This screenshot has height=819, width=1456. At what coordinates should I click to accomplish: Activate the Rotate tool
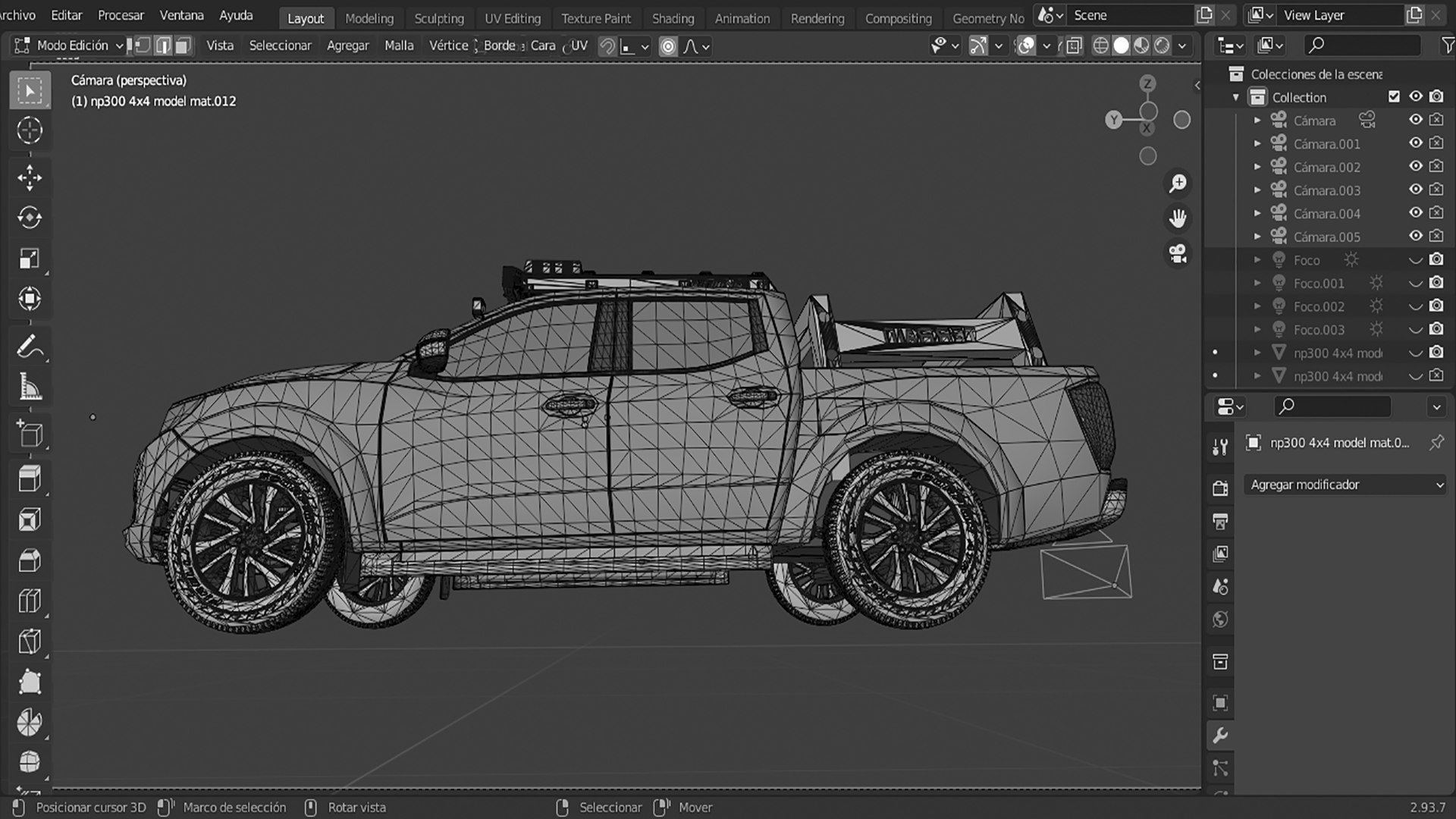click(30, 218)
